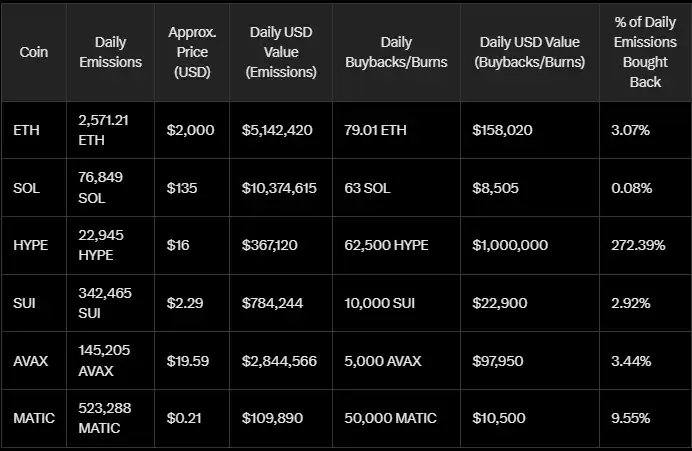Select the Daily Emissions column header

pyautogui.click(x=110, y=52)
